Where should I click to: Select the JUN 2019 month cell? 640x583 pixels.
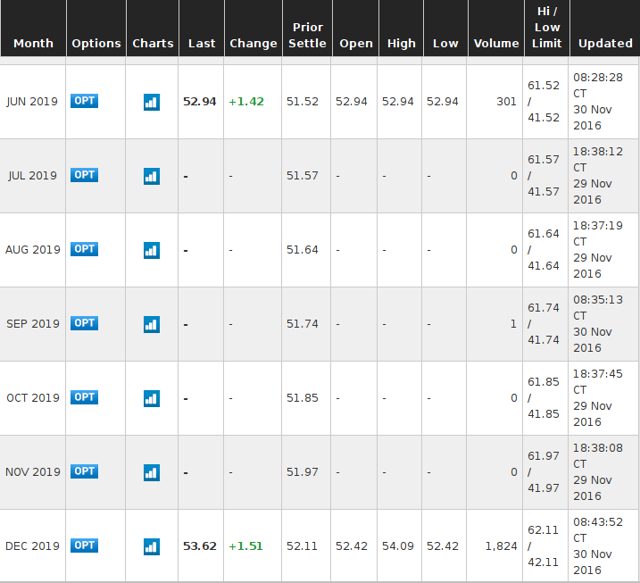(32, 101)
